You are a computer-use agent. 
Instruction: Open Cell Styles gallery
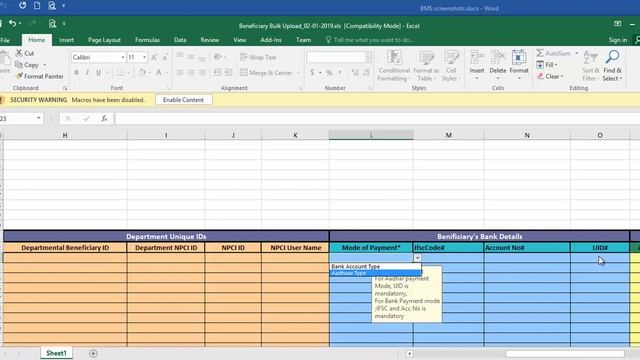pyautogui.click(x=451, y=65)
